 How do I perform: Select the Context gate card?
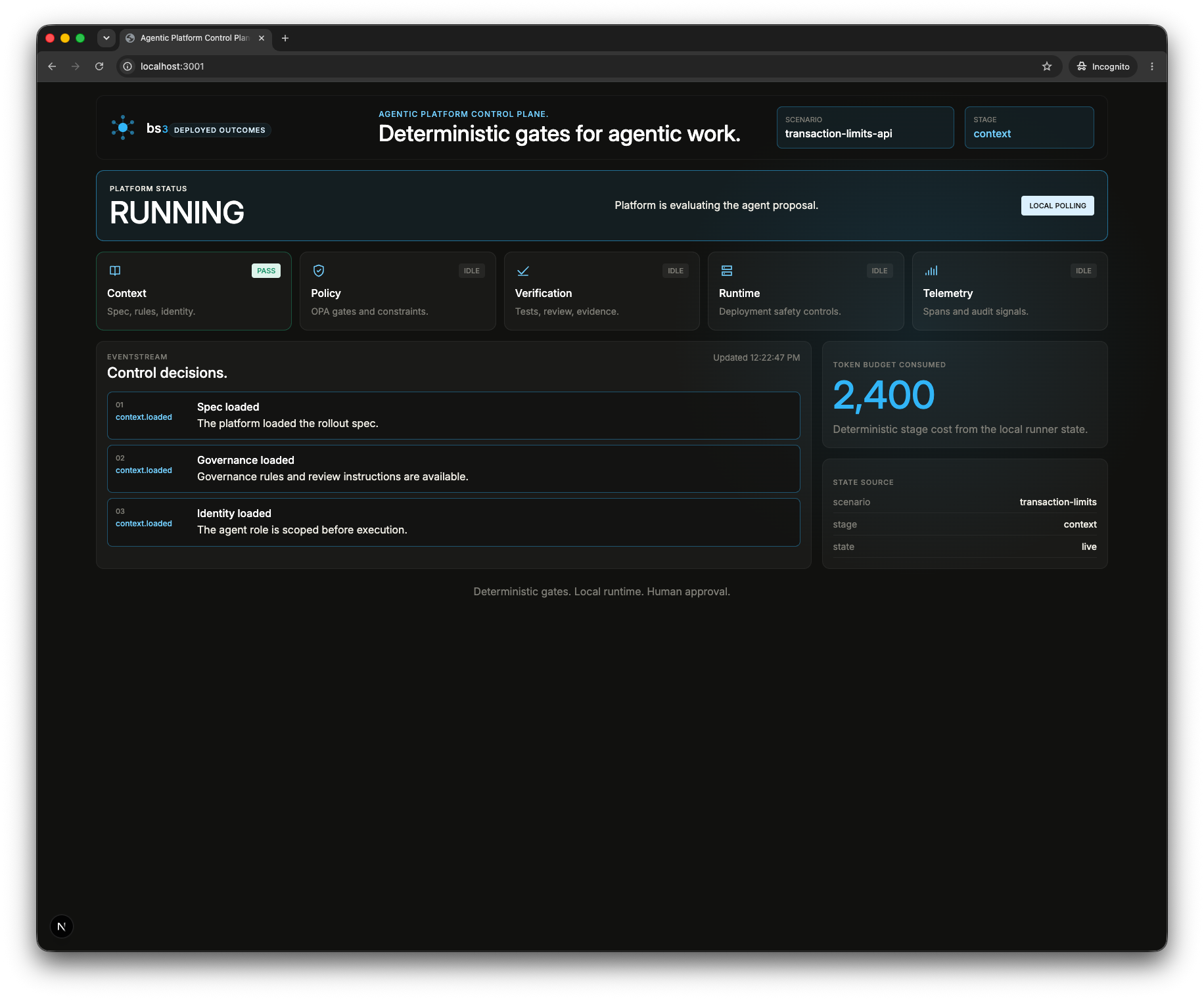point(194,291)
